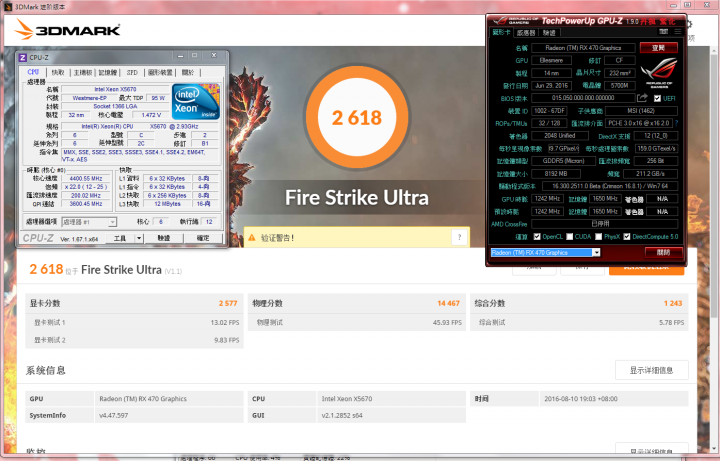Click the GPU-Z driver version 16.300.2511.0 field
The image size is (720, 461).
(x=609, y=186)
